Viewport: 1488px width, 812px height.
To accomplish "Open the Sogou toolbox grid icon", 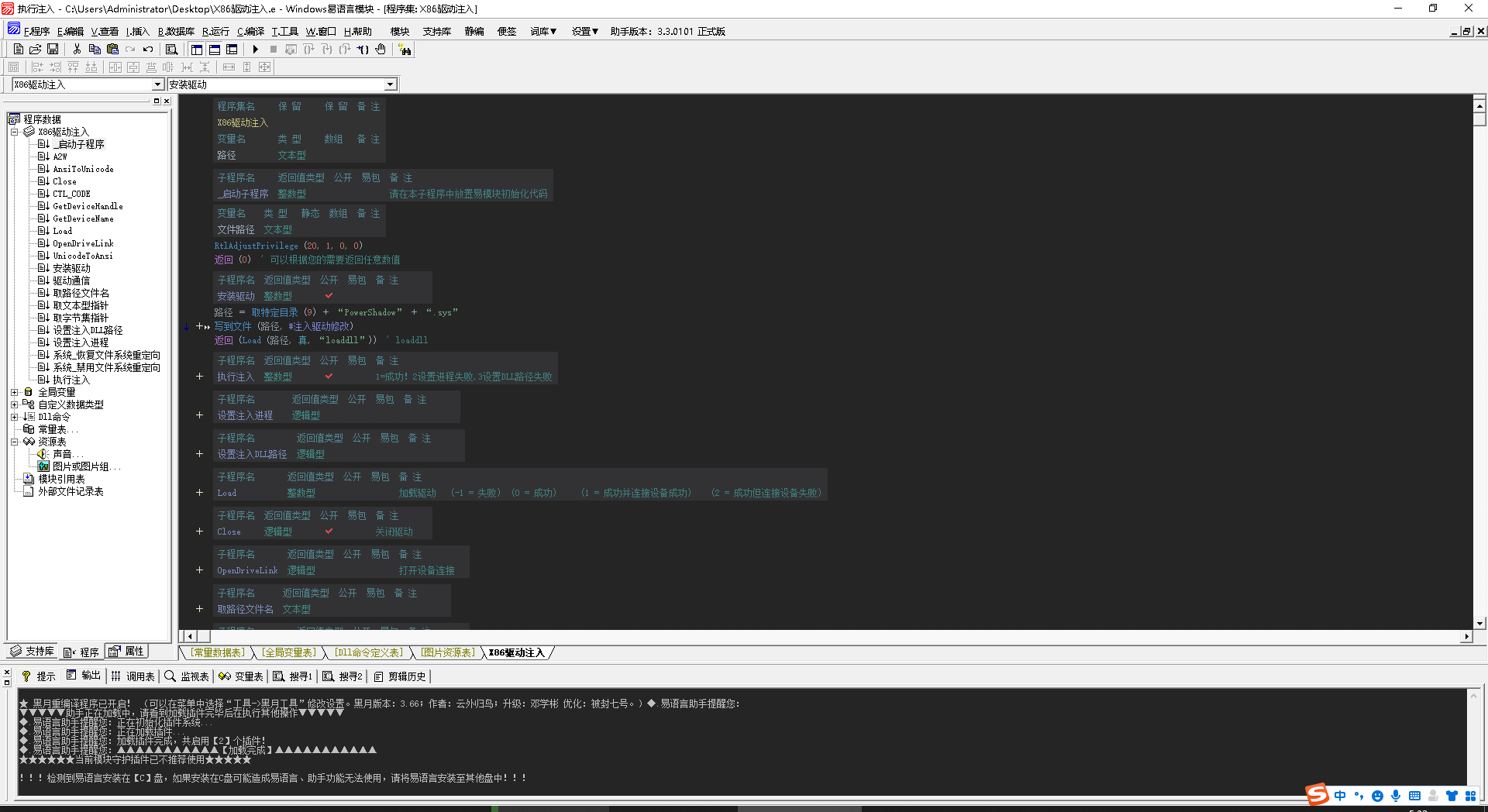I will pos(1470,796).
